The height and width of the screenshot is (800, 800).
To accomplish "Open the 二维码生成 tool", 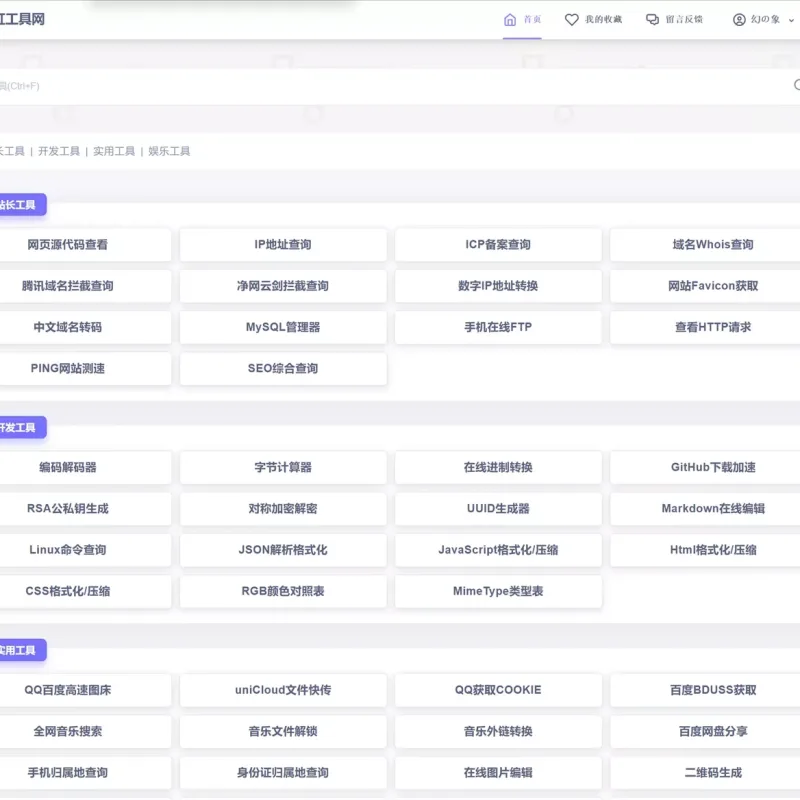I will 713,772.
